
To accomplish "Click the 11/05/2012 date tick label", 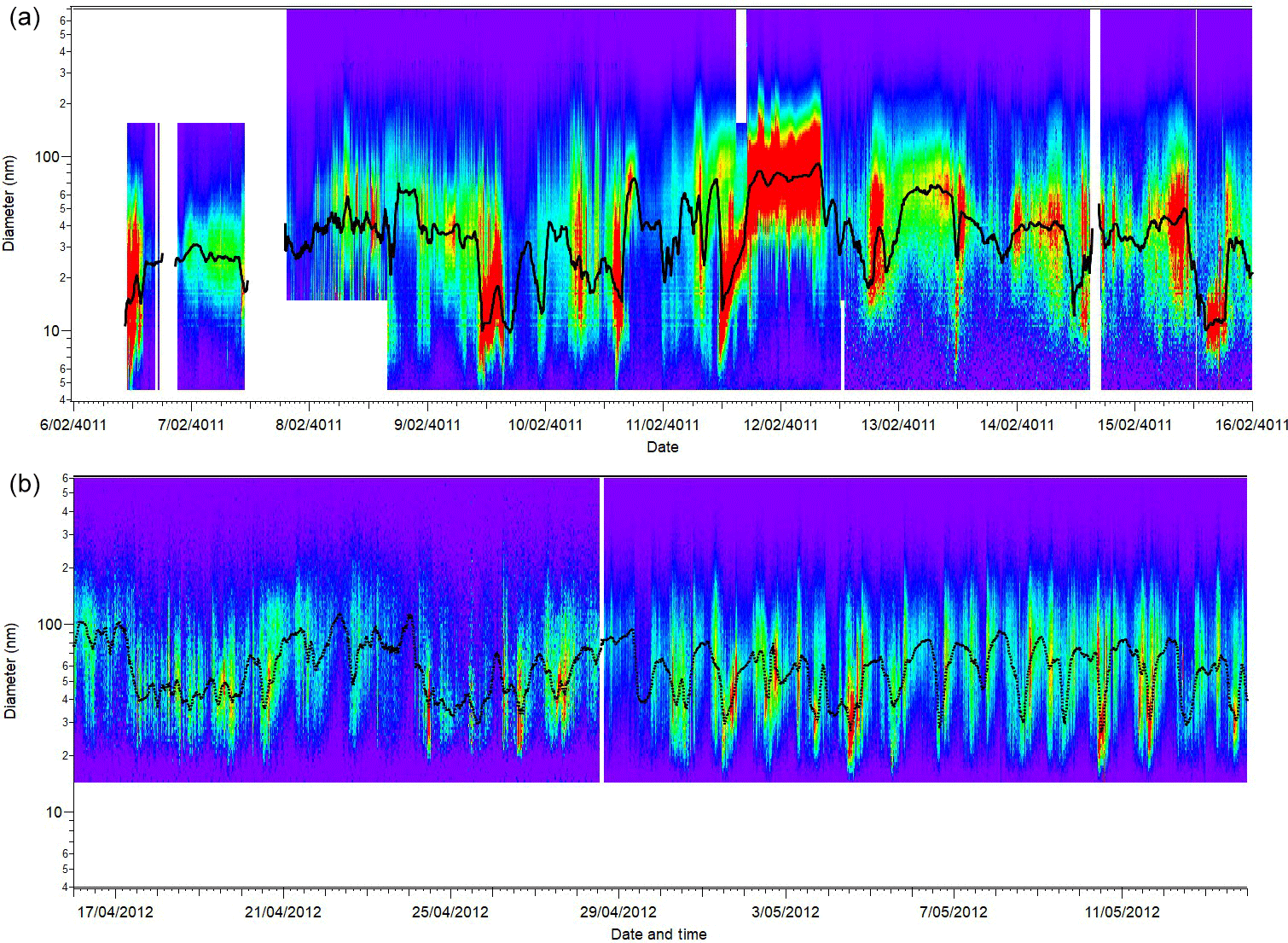I will (1122, 911).
